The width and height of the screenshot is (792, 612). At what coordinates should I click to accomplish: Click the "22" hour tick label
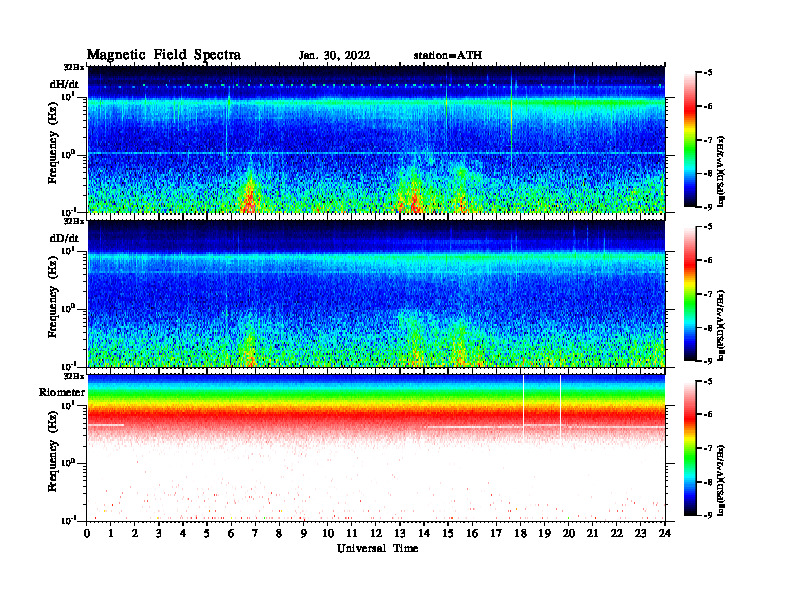point(617,534)
